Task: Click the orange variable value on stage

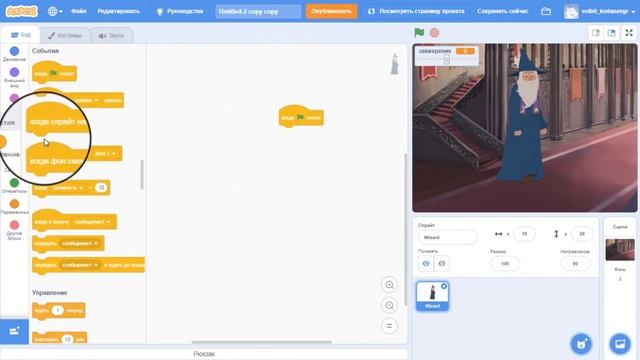Action: 465,51
